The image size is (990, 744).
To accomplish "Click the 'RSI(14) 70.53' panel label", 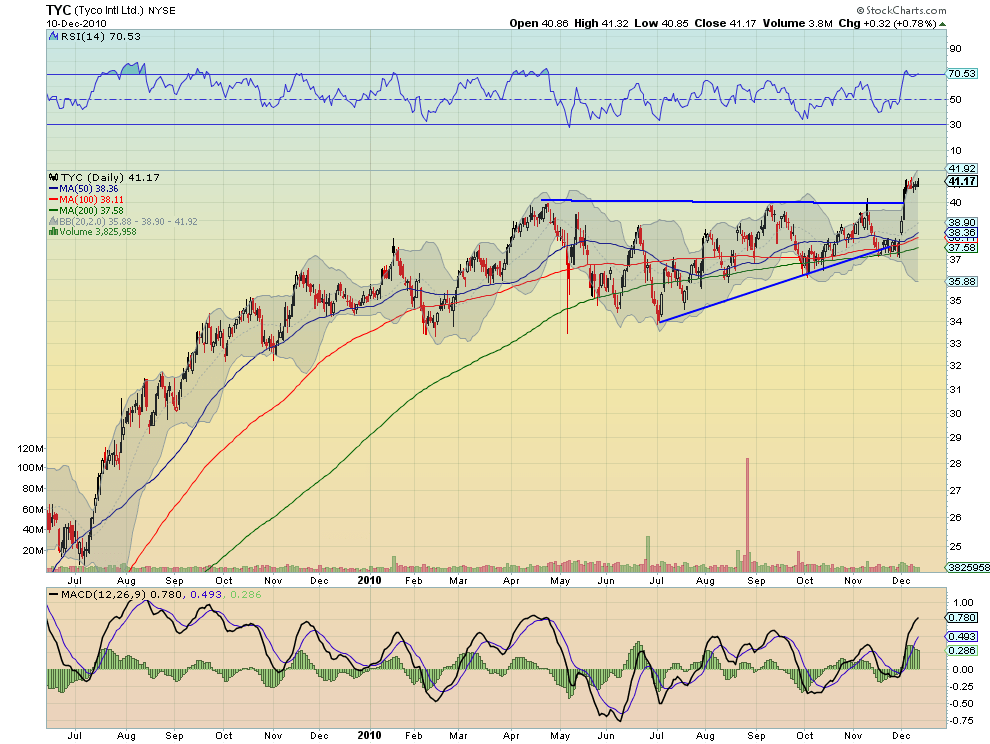I will click(100, 37).
